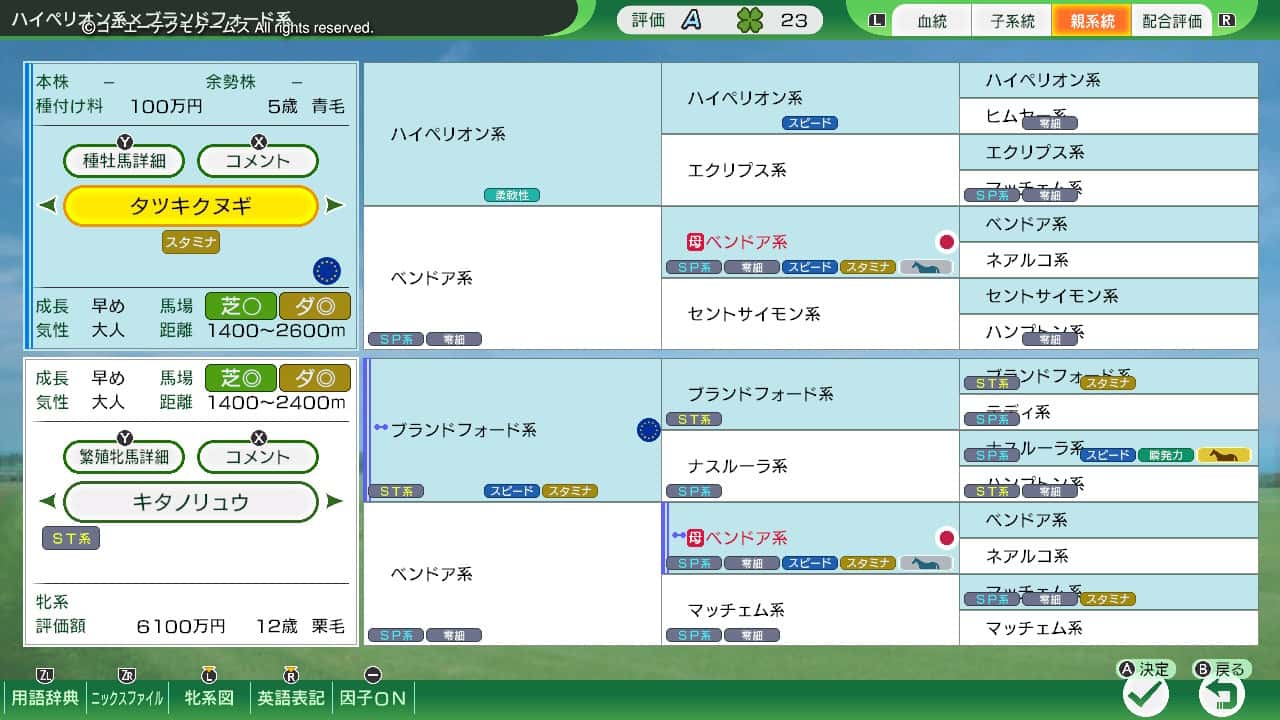Image resolution: width=1280 pixels, height=720 pixels.
Task: Click the Japan flag in upper ベンドア系 row
Action: pyautogui.click(x=946, y=242)
